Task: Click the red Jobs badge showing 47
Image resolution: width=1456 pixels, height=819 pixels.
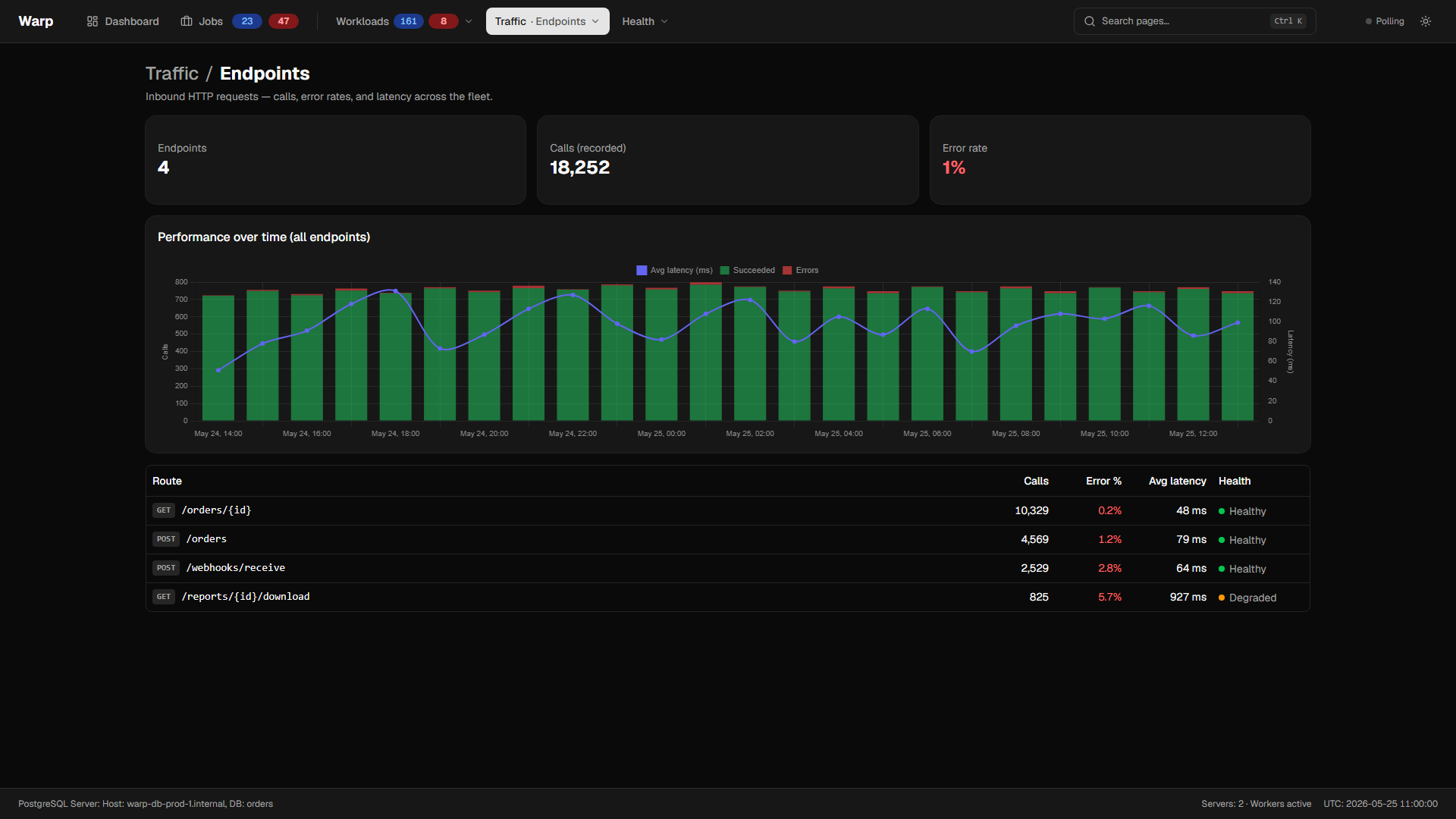Action: (x=284, y=21)
